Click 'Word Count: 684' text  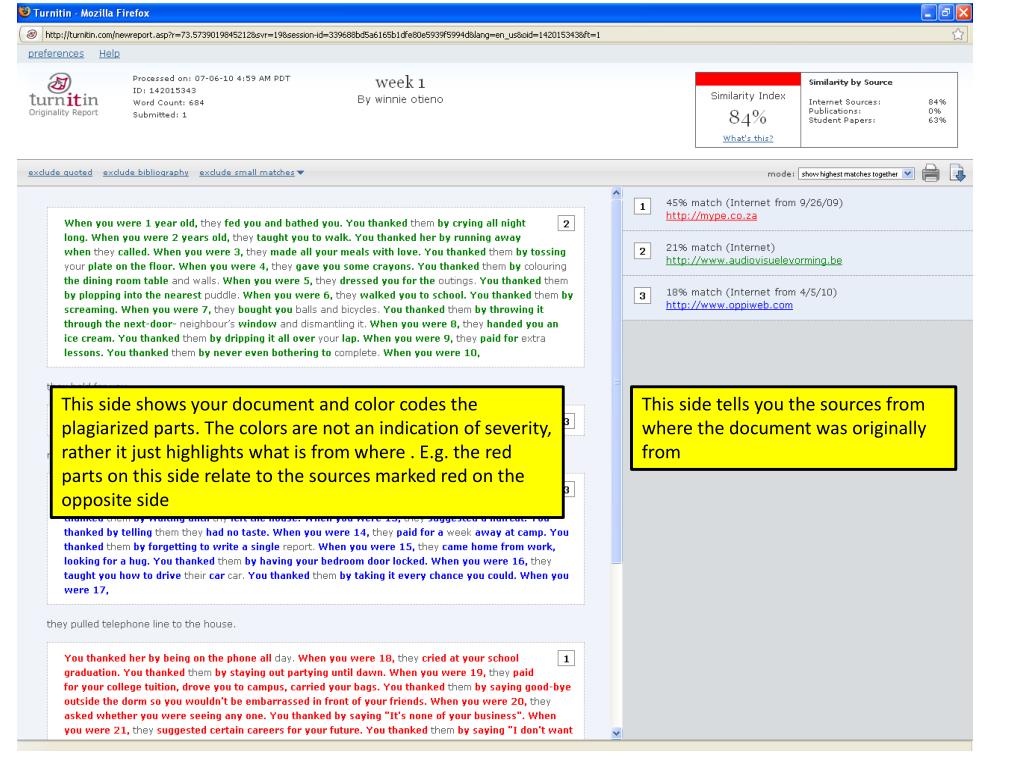tap(168, 103)
